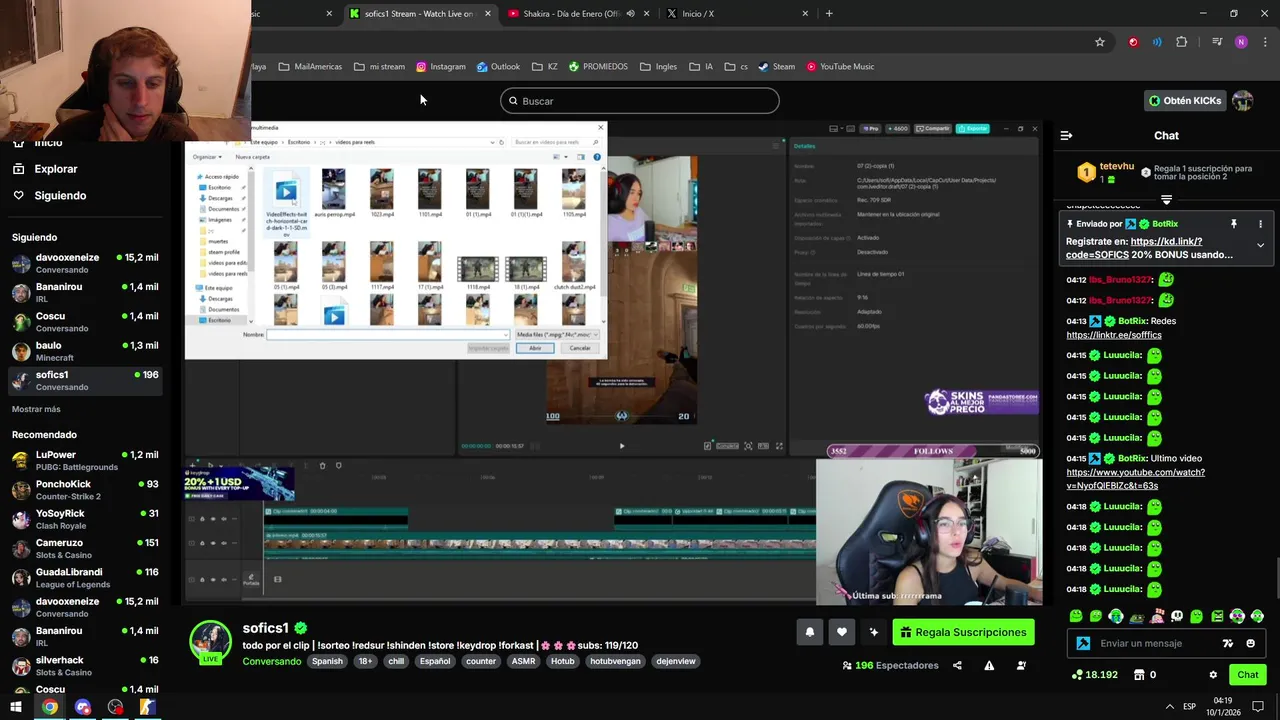Image resolution: width=1280 pixels, height=720 pixels.
Task: Mute the Shakira tab audio icon
Action: (630, 14)
